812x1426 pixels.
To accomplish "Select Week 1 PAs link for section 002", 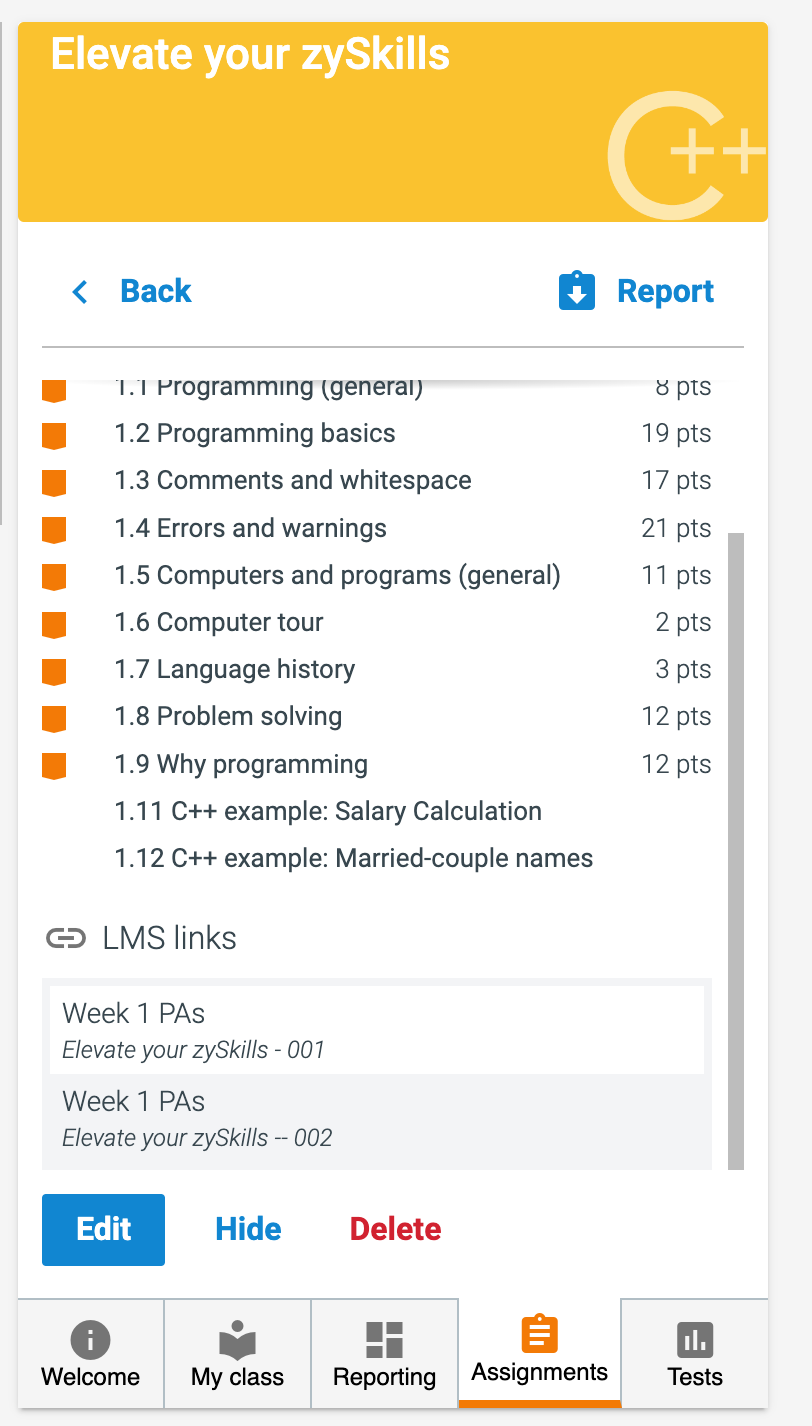I will pyautogui.click(x=376, y=1119).
